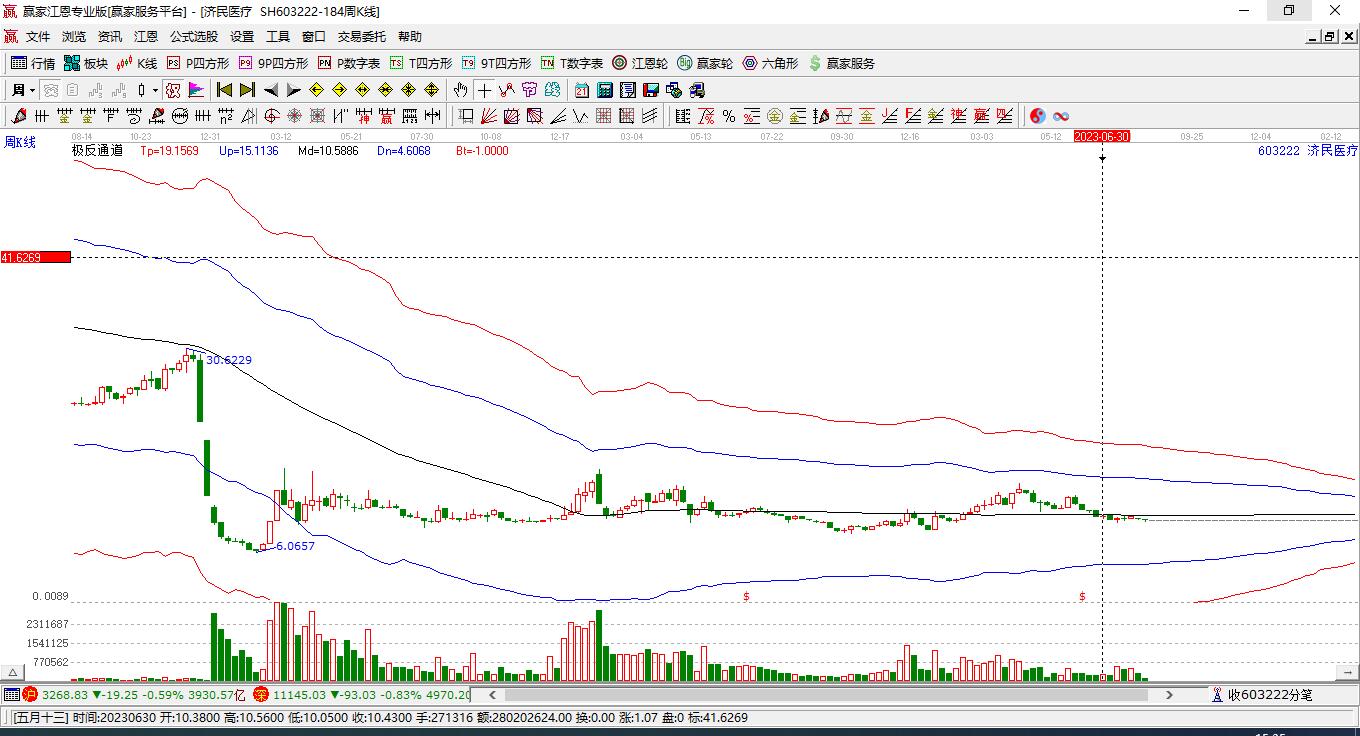Click the 6.0657 low price label
Image resolution: width=1360 pixels, height=736 pixels.
coord(295,546)
